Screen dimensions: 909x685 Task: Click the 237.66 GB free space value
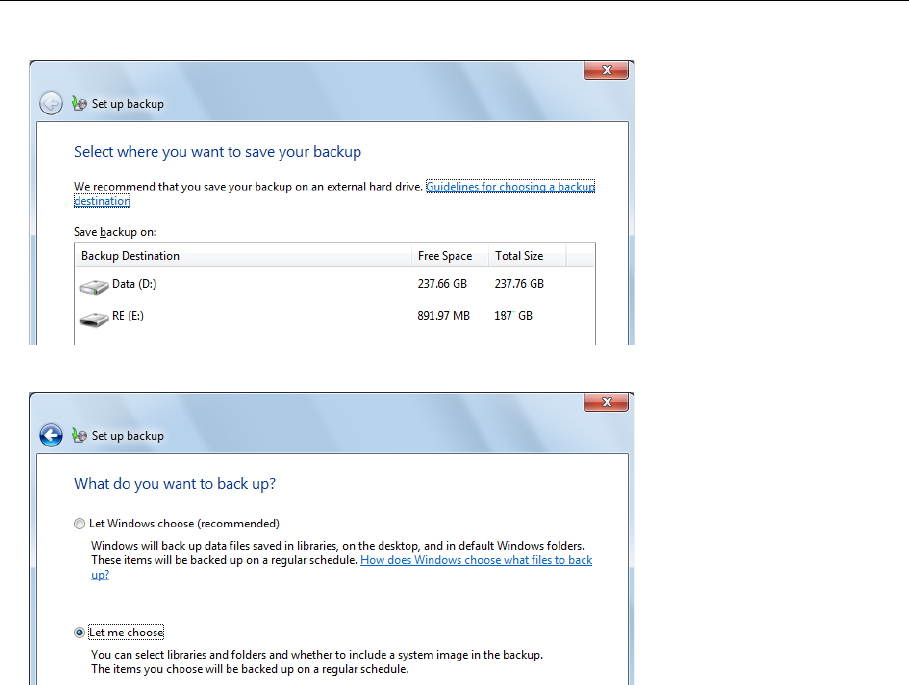coord(442,284)
